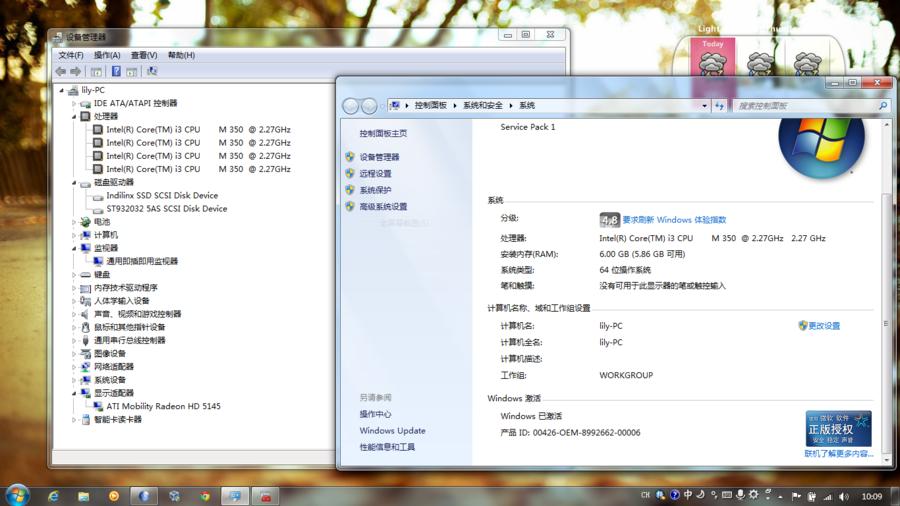This screenshot has width=900, height=506.
Task: Click the Today weather tile in desktop gadget
Action: [713, 57]
